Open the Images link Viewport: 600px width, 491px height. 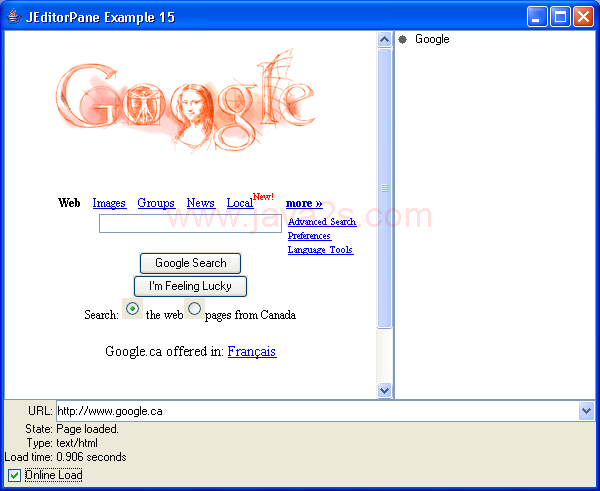[x=109, y=203]
